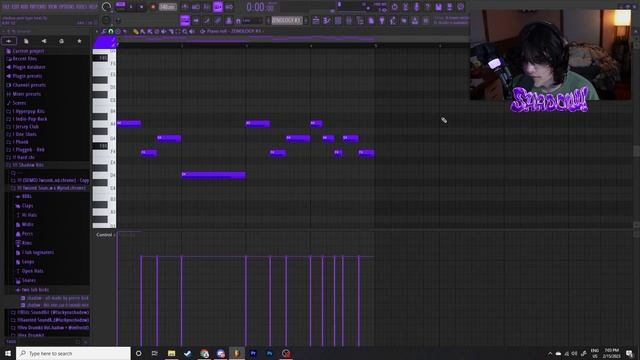The height and width of the screenshot is (360, 640).
Task: Open the piano roll stamp chord tool
Action: 118,31
